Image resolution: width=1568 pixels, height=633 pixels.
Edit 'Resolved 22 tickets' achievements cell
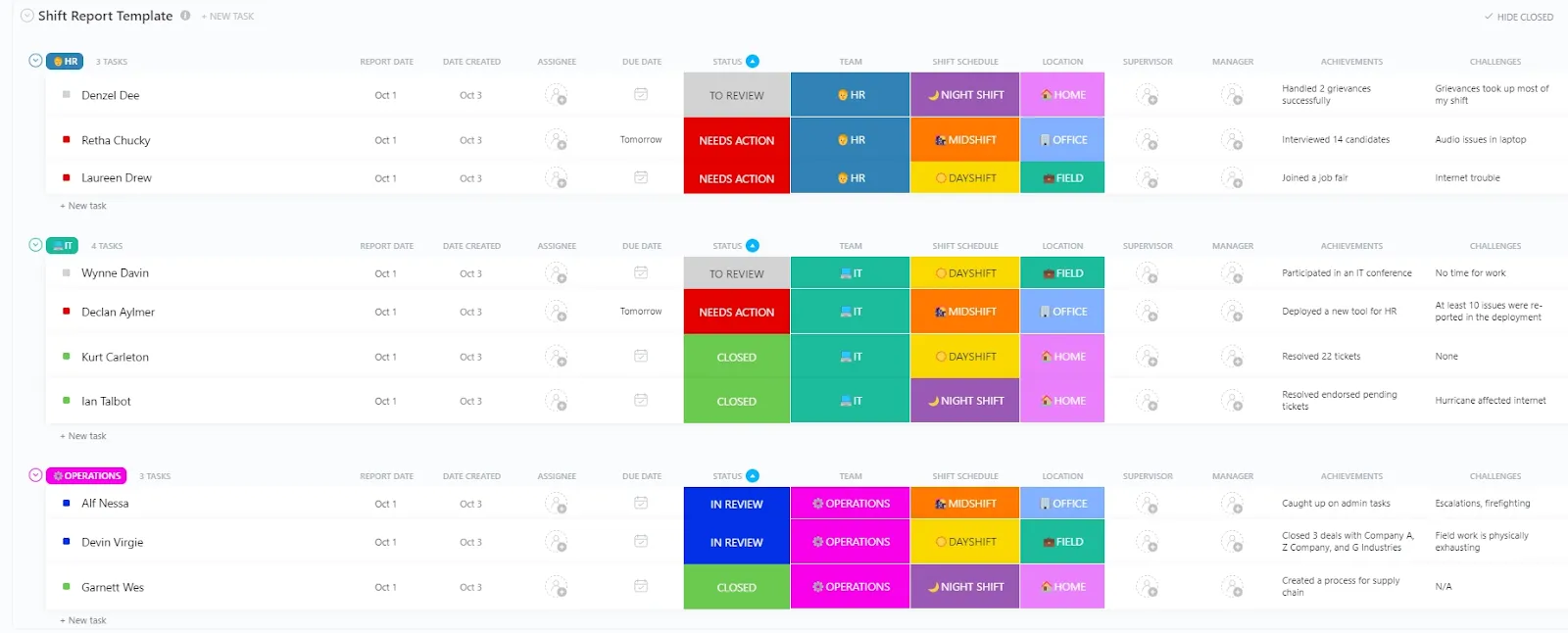tap(1321, 357)
